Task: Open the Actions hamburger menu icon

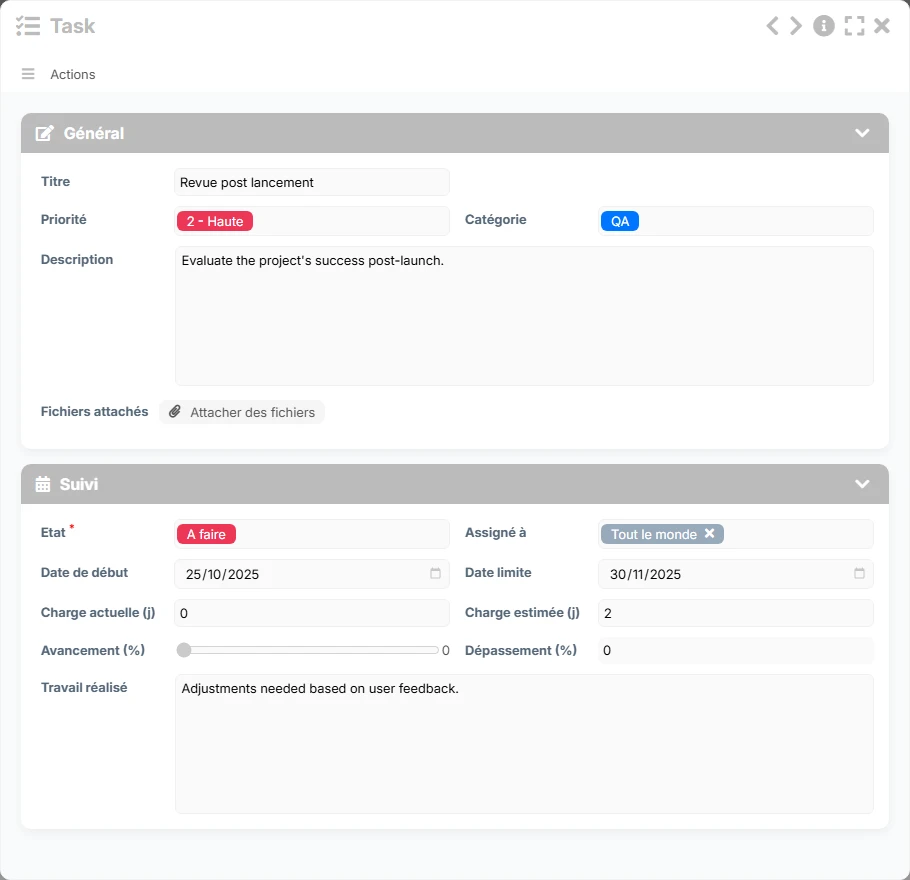Action: click(28, 74)
